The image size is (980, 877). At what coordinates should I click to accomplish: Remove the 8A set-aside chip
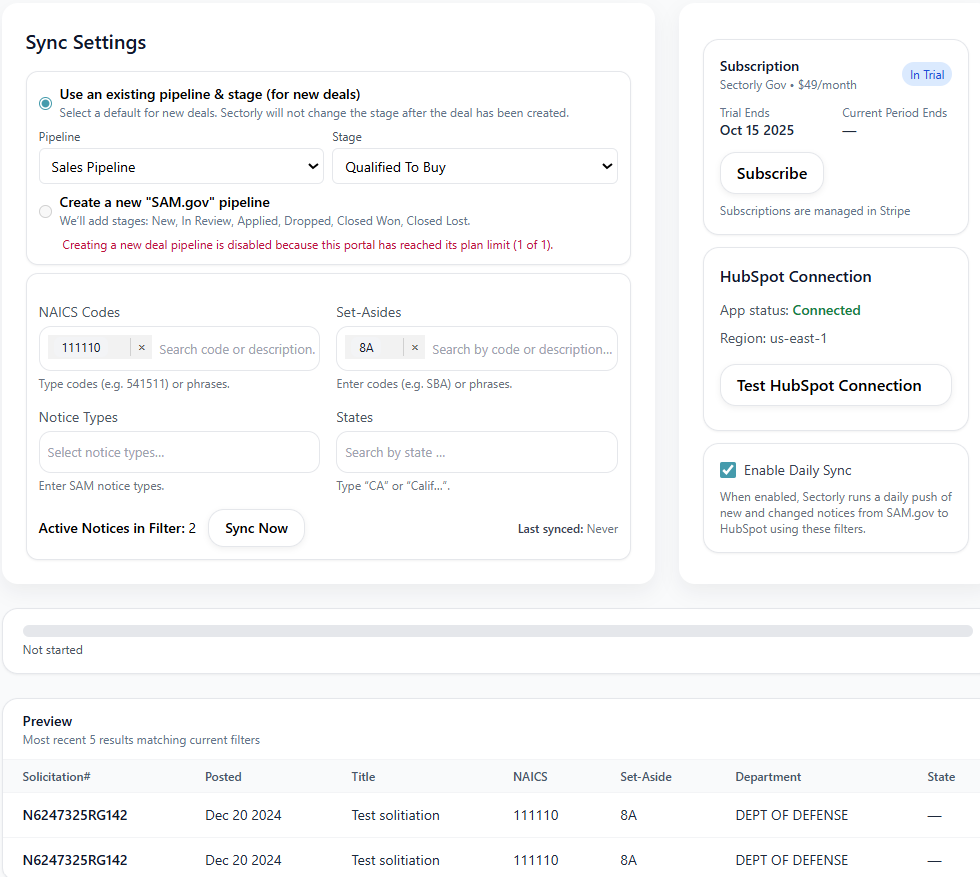(x=414, y=348)
